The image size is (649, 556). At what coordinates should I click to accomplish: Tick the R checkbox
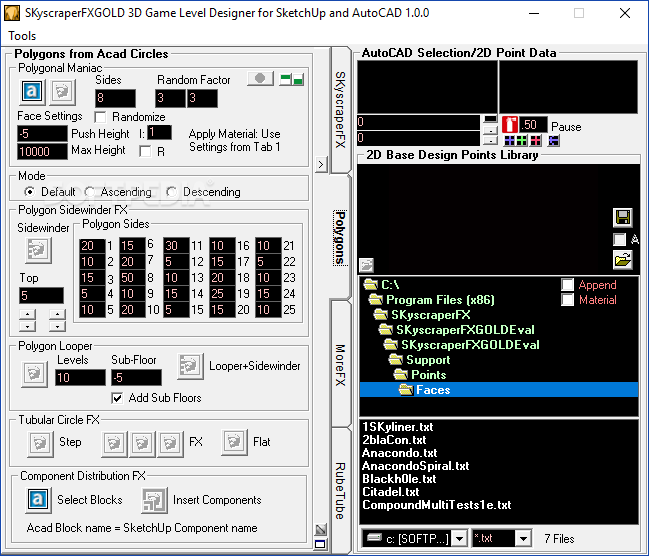coord(145,152)
